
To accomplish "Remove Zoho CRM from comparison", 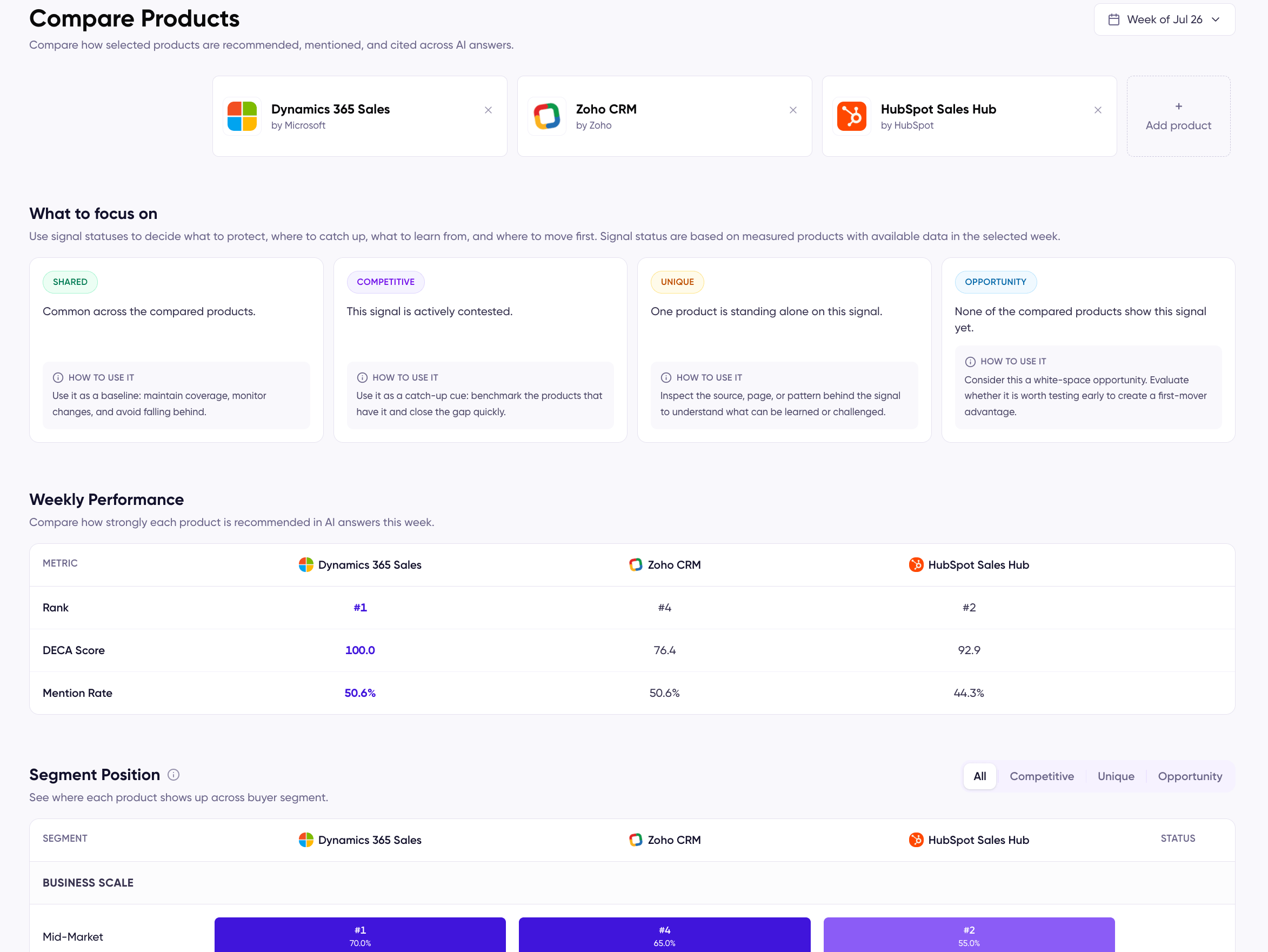I will [793, 110].
